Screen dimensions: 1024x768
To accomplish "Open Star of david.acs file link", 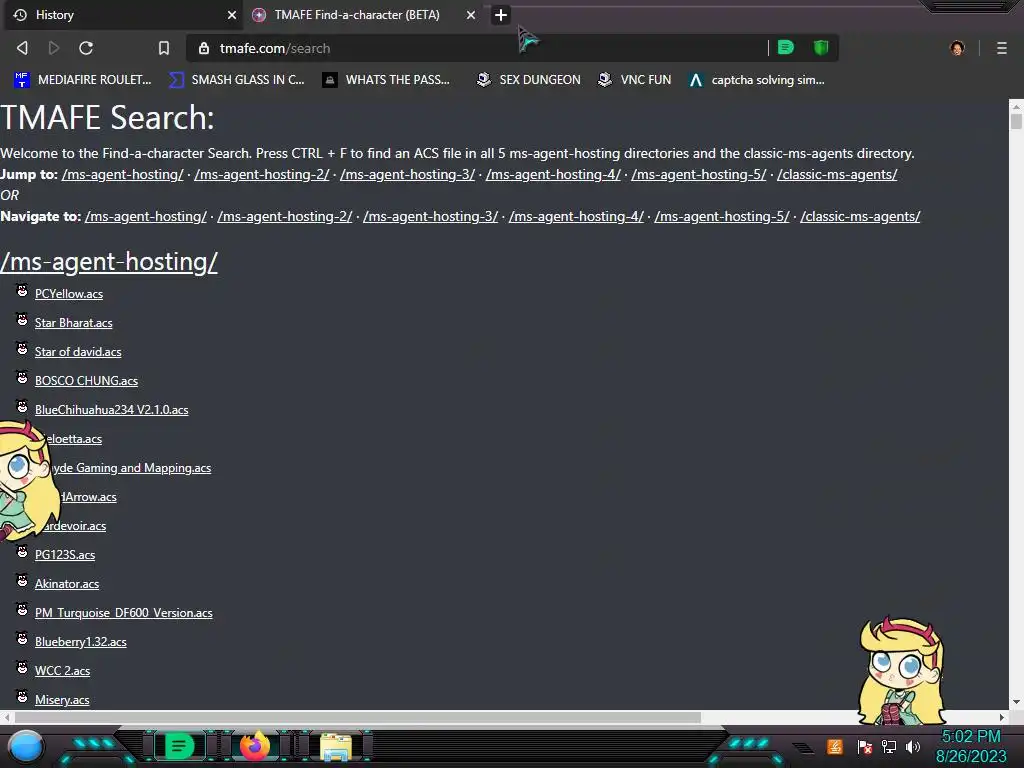I will pos(78,352).
